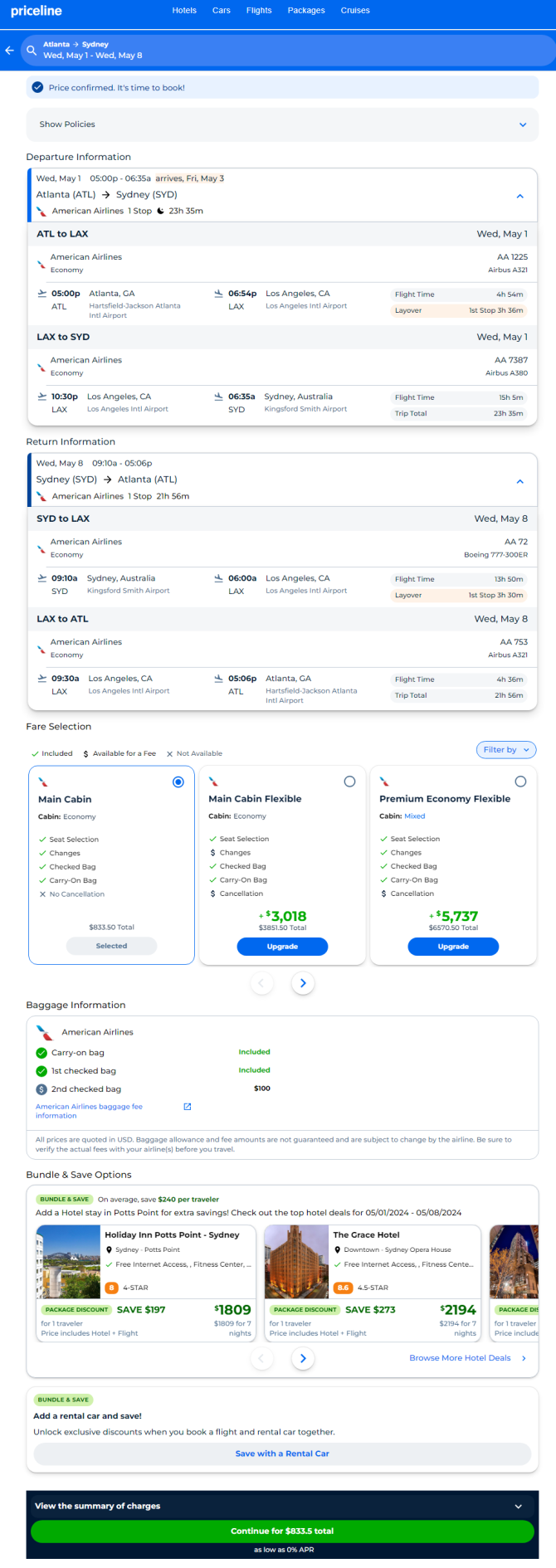This screenshot has height=1568, width=556.
Task: Collapse the Sydney to Atlanta return details
Action: 520,481
